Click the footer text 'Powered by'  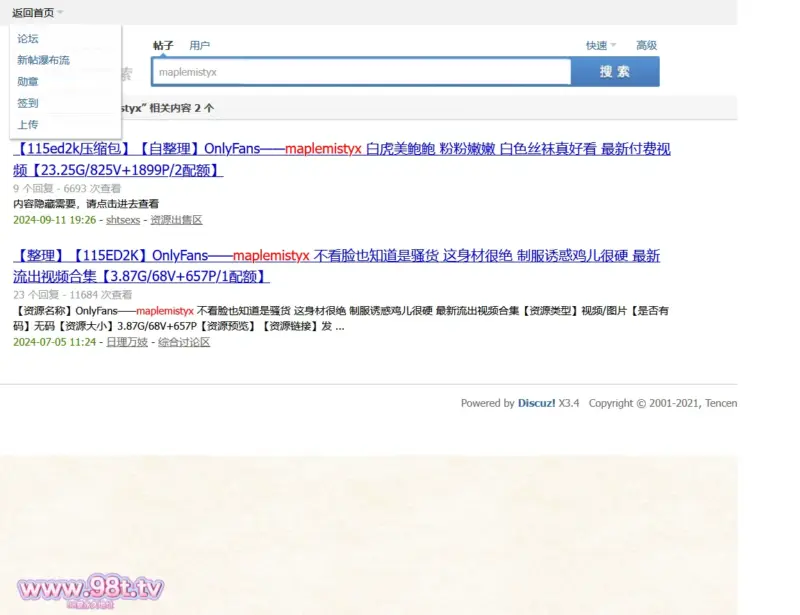pos(487,403)
